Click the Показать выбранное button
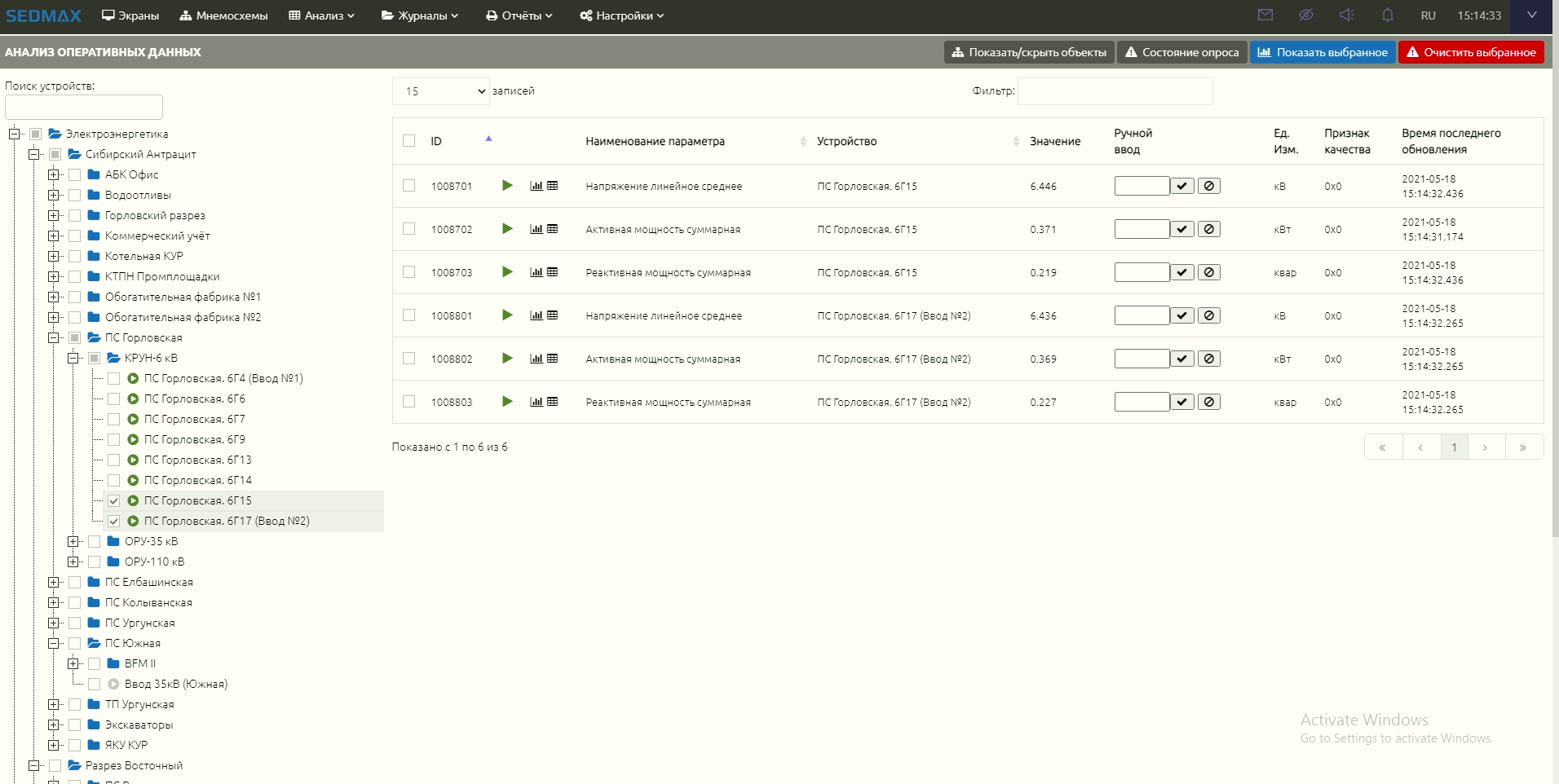The width and height of the screenshot is (1559, 784). tap(1323, 52)
